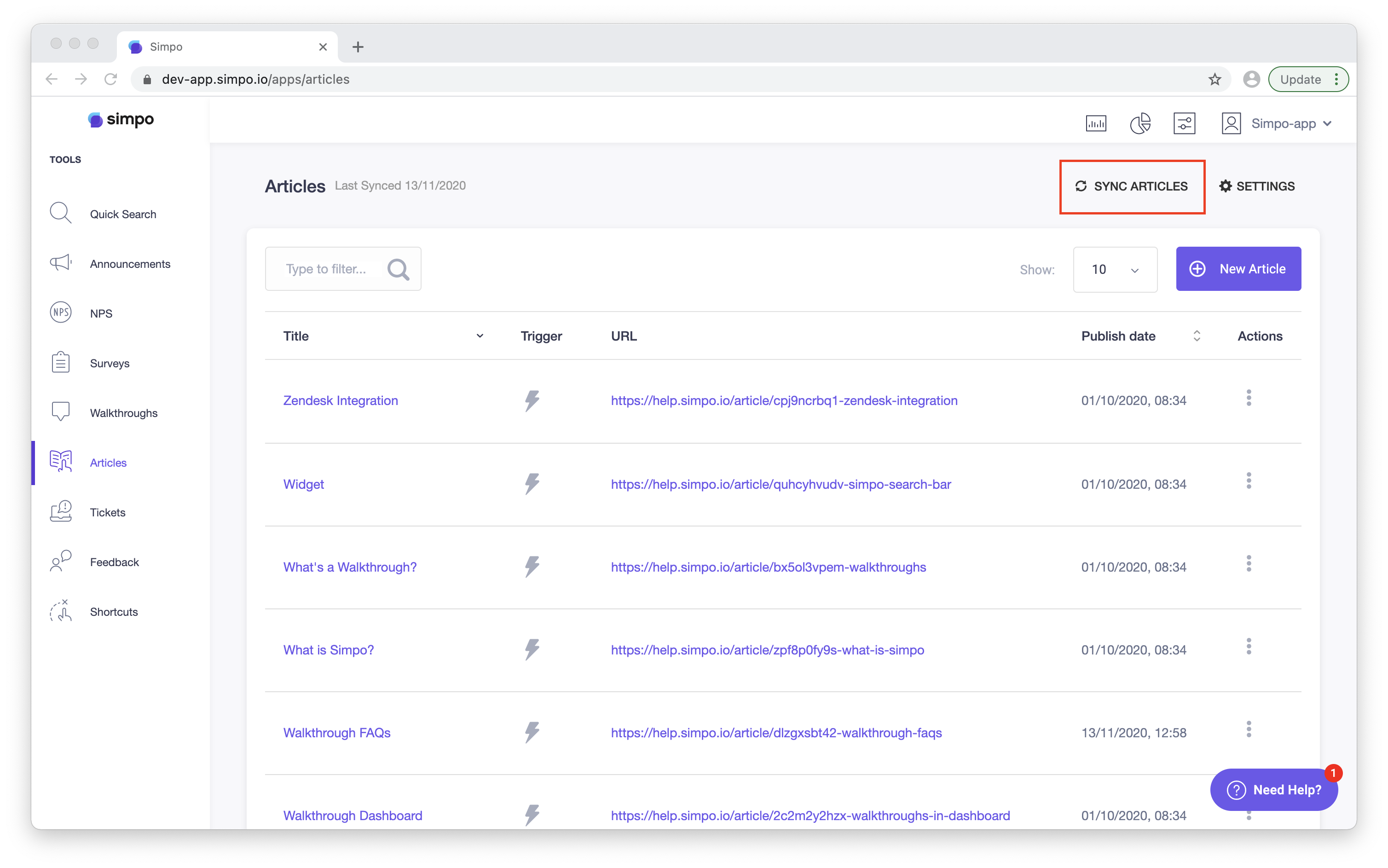Screen dimensions: 1388x868
Task: Click the New Article button
Action: (1238, 269)
